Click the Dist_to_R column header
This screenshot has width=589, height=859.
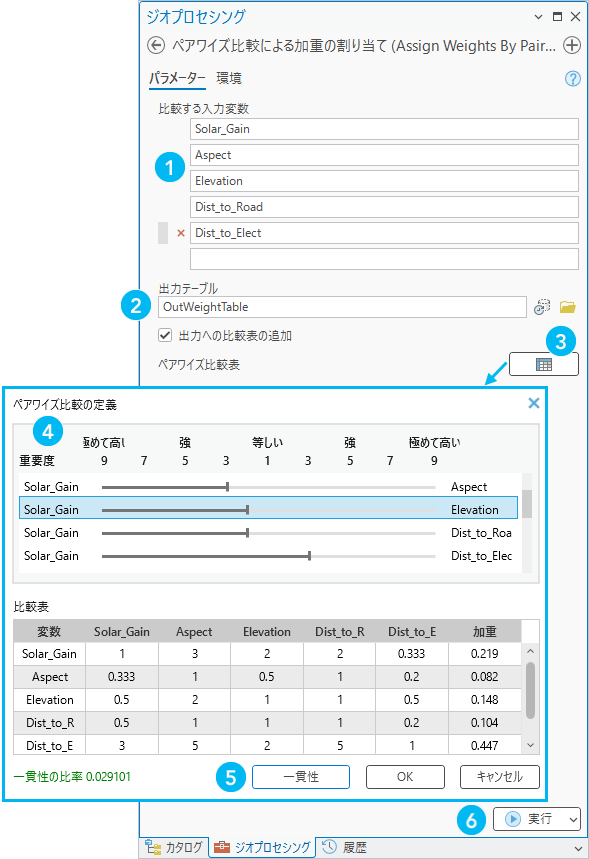340,632
